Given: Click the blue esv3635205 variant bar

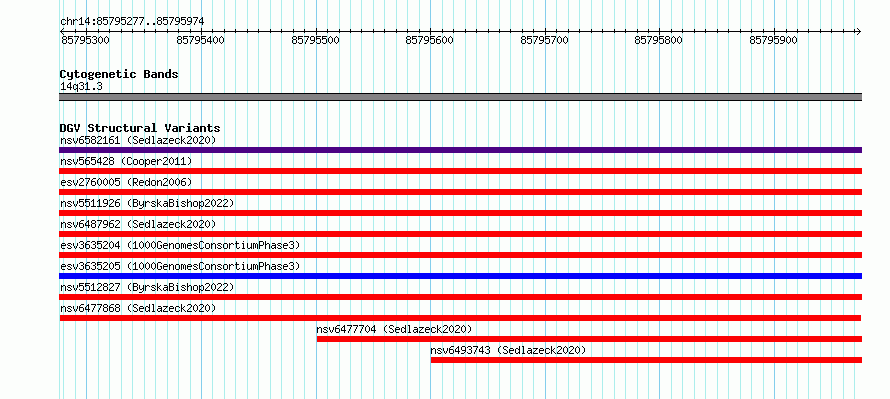Looking at the screenshot, I should click(x=460, y=276).
